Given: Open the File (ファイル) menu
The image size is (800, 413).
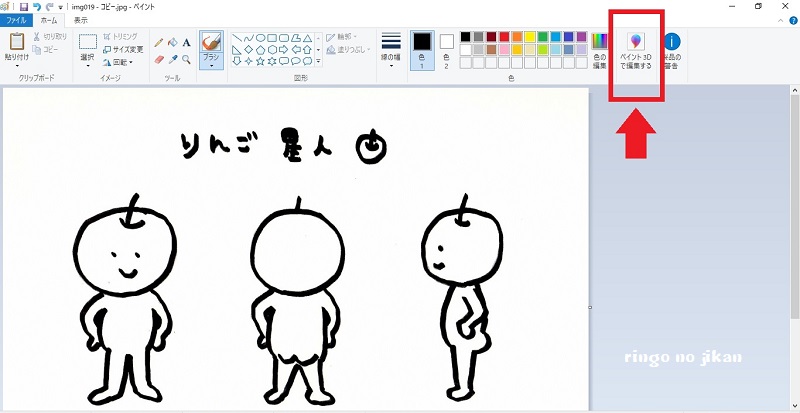Looking at the screenshot, I should pos(16,21).
